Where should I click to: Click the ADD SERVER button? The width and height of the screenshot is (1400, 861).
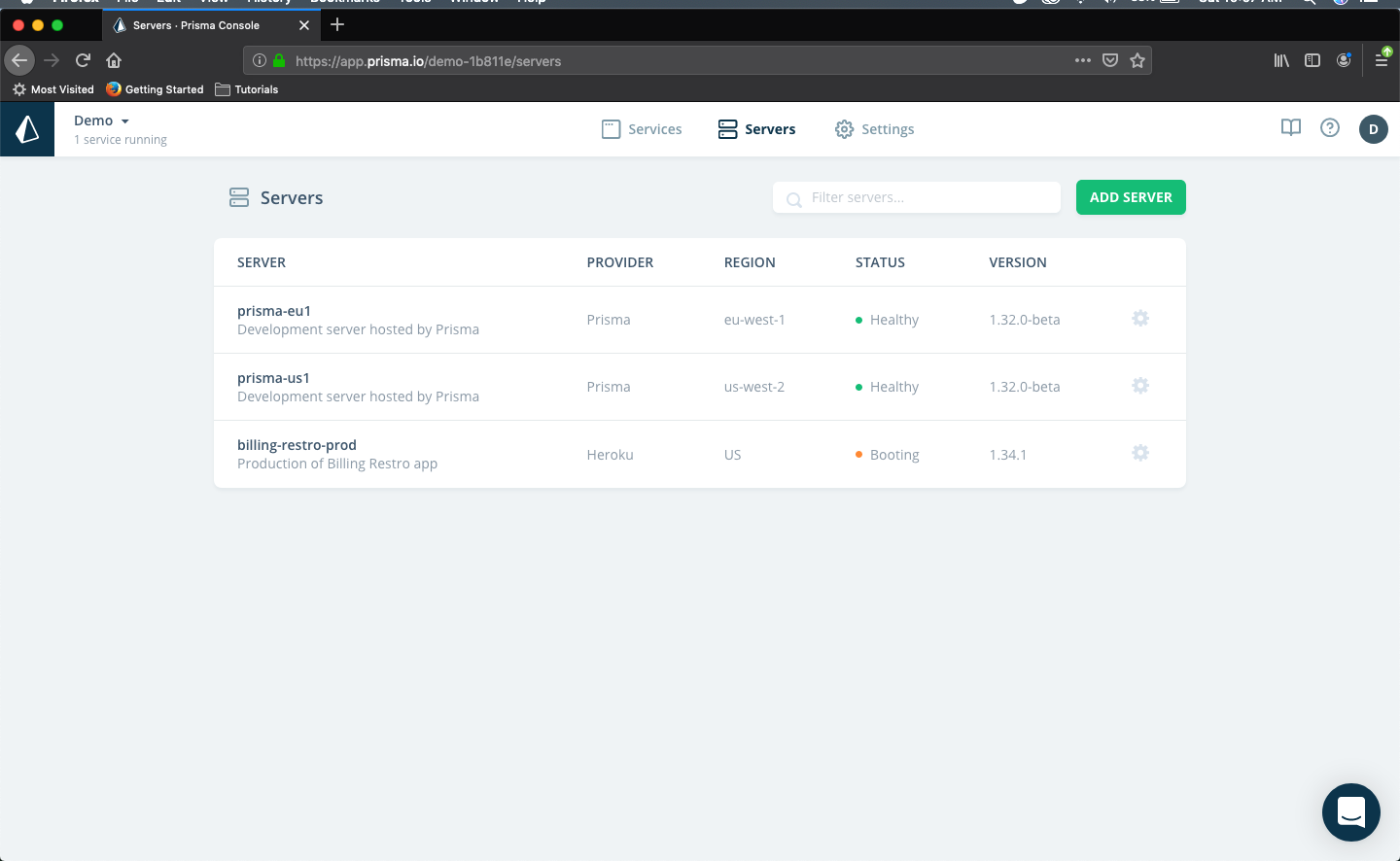point(1131,197)
